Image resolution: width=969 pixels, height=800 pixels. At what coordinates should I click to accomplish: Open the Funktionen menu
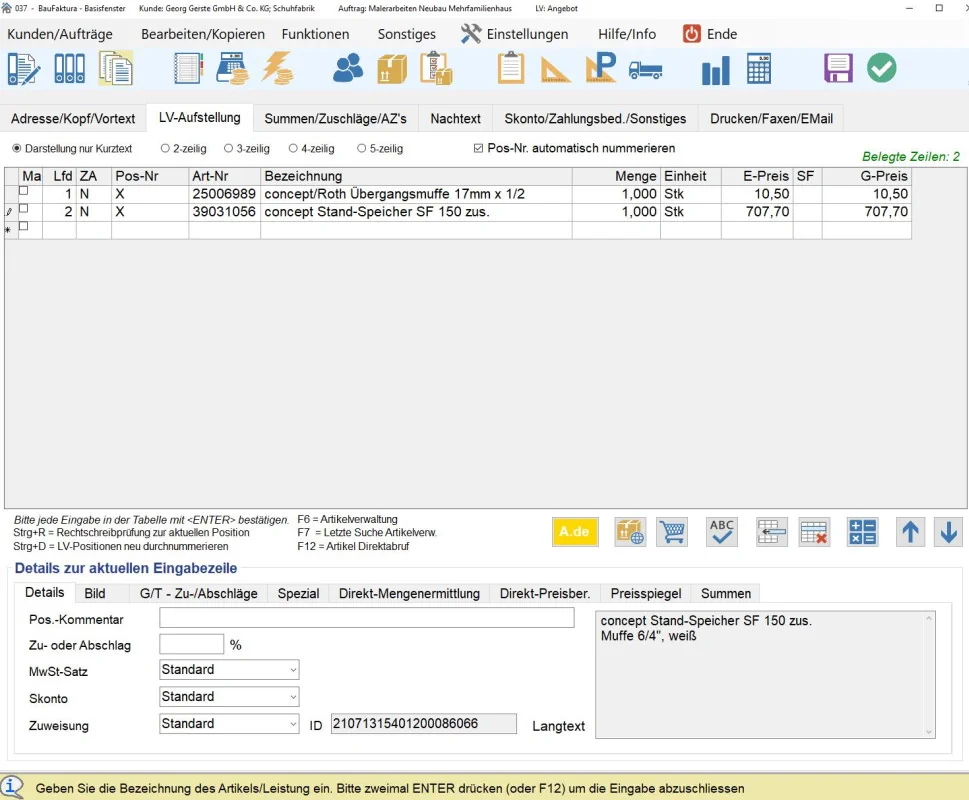pyautogui.click(x=315, y=34)
